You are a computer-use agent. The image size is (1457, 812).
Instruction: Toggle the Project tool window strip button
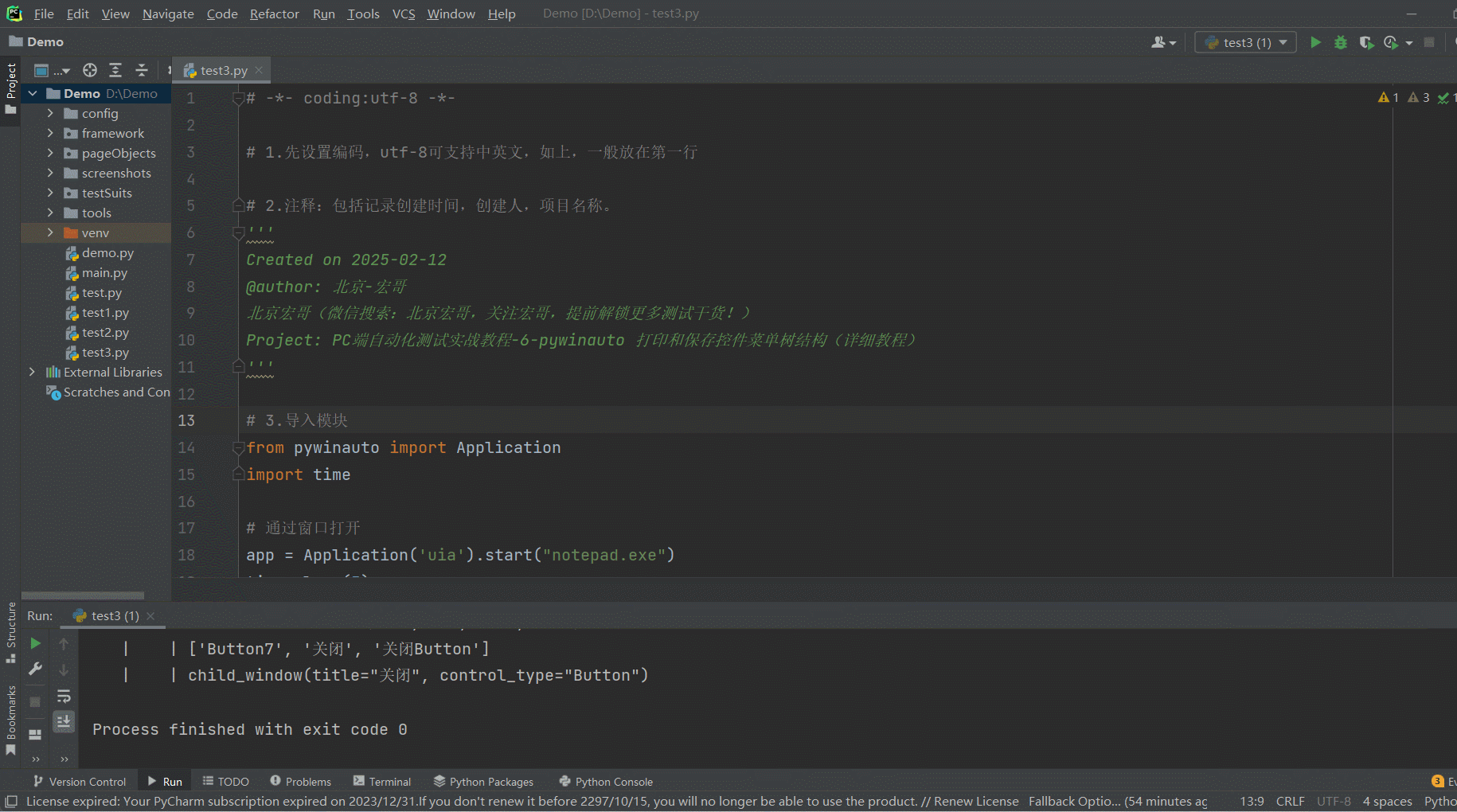point(10,88)
